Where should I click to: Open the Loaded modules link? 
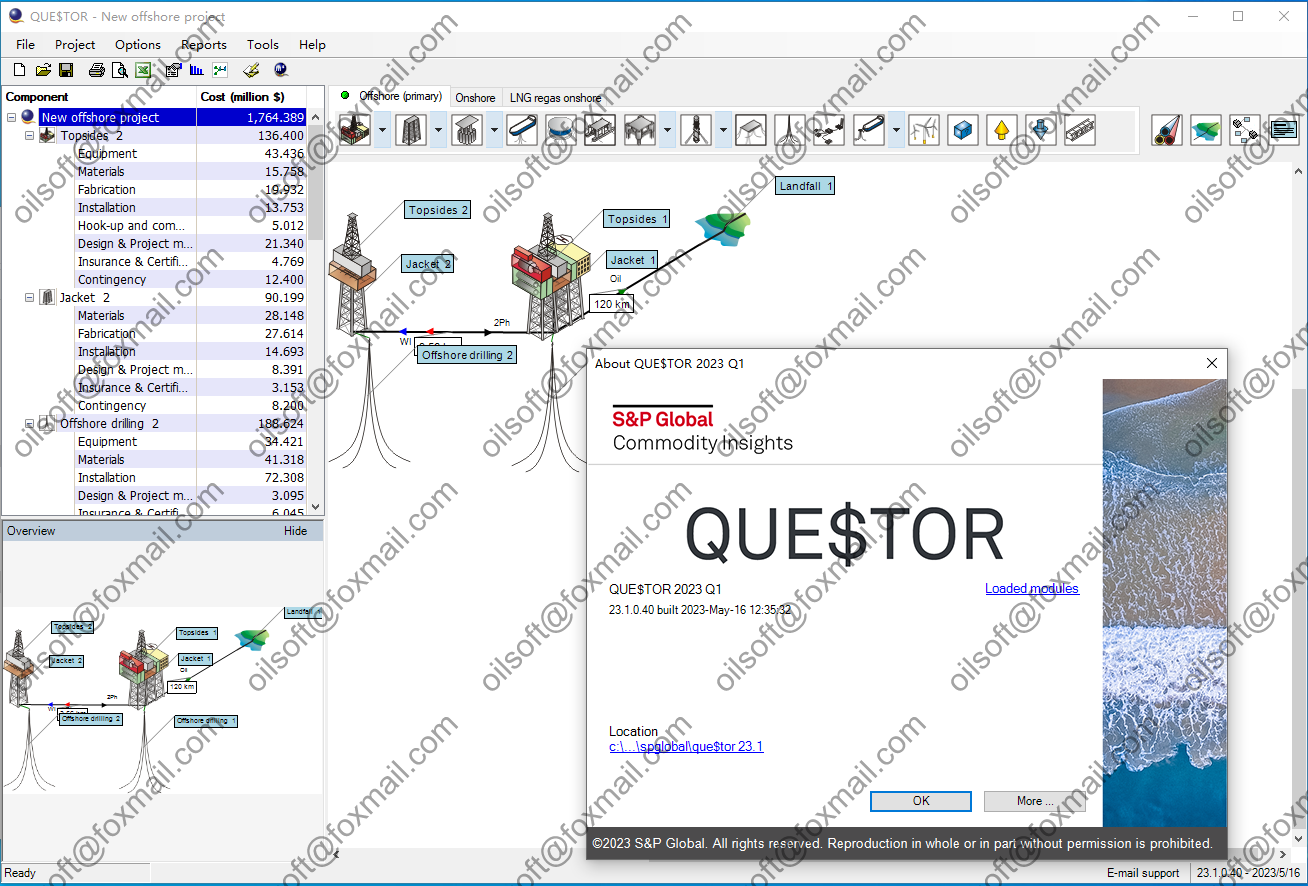point(1032,589)
